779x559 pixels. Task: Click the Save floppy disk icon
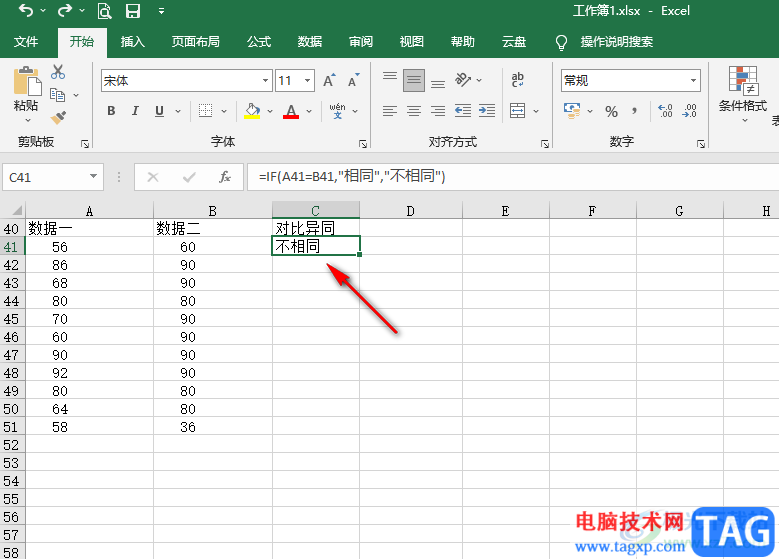(133, 10)
